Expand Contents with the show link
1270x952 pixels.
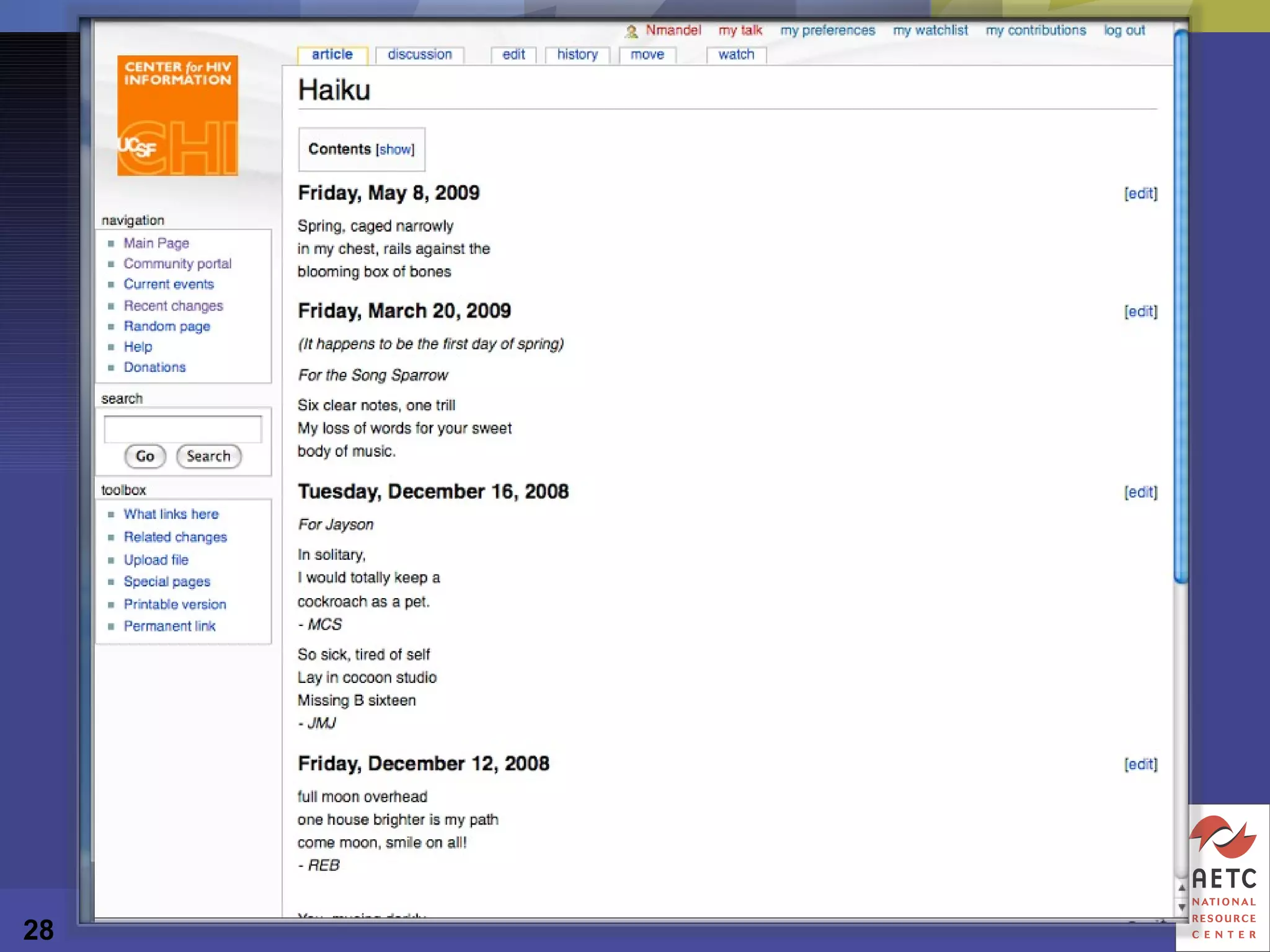[395, 149]
